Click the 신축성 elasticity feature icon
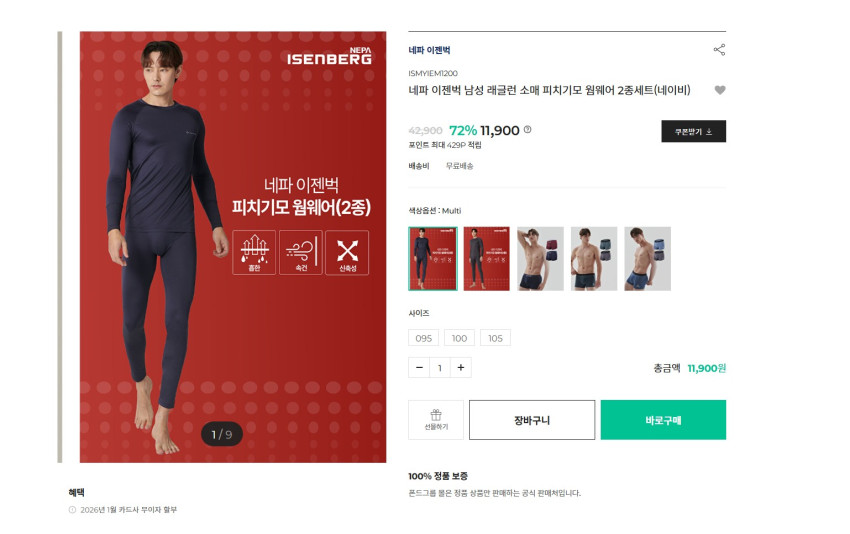Image resolution: width=850 pixels, height=534 pixels. click(x=347, y=253)
